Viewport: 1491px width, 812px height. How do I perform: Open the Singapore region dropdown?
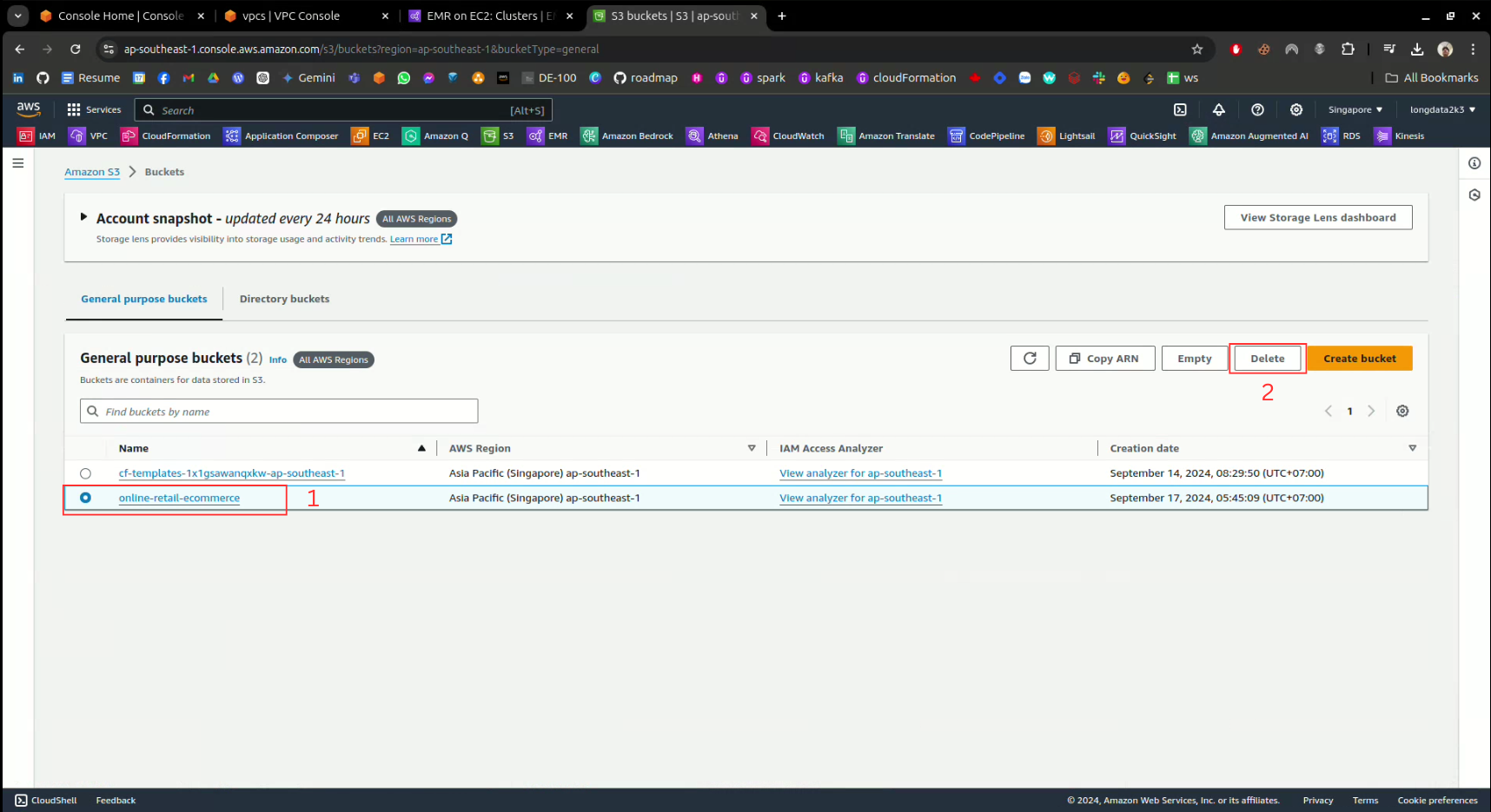coord(1355,110)
